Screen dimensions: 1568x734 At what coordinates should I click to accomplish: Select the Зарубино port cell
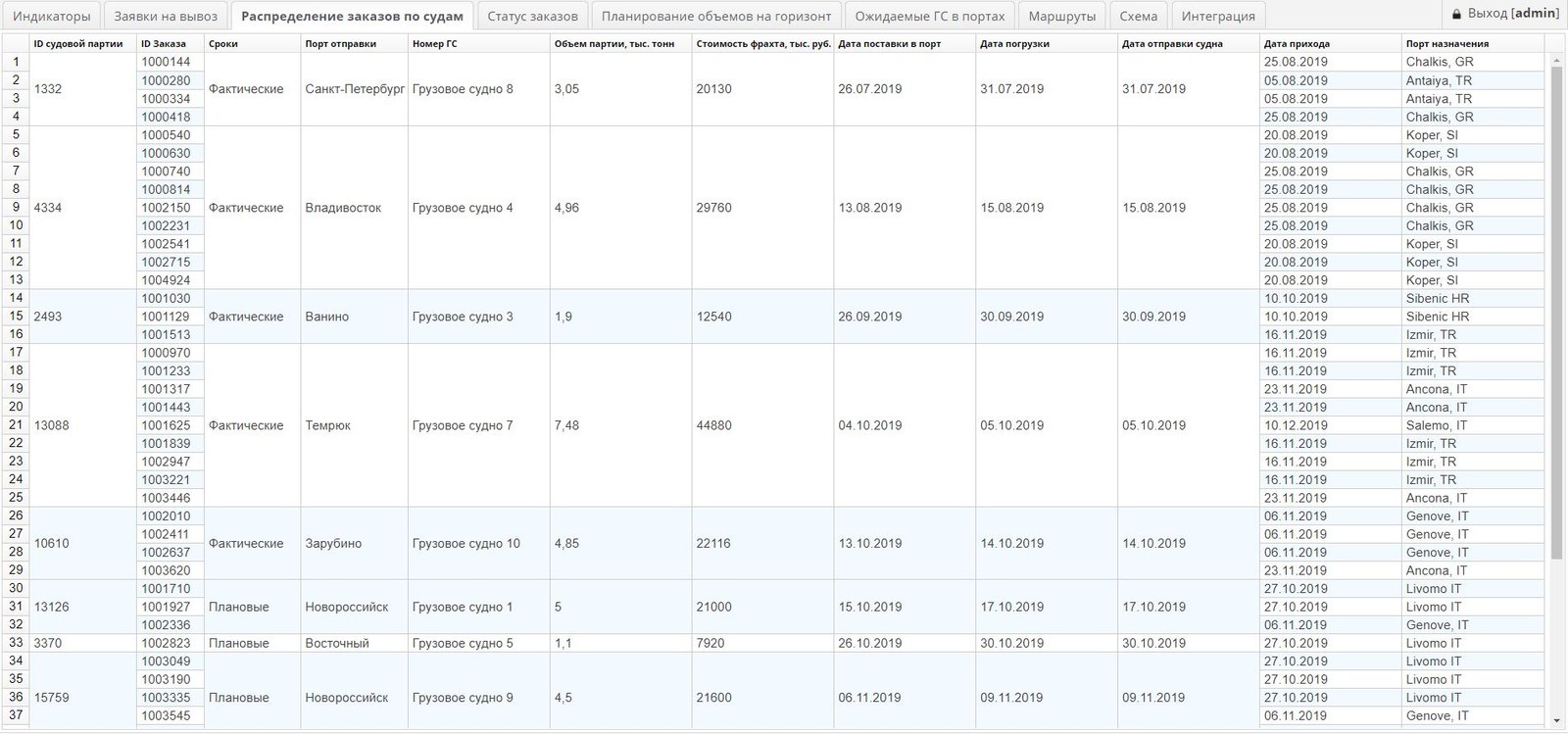point(354,543)
